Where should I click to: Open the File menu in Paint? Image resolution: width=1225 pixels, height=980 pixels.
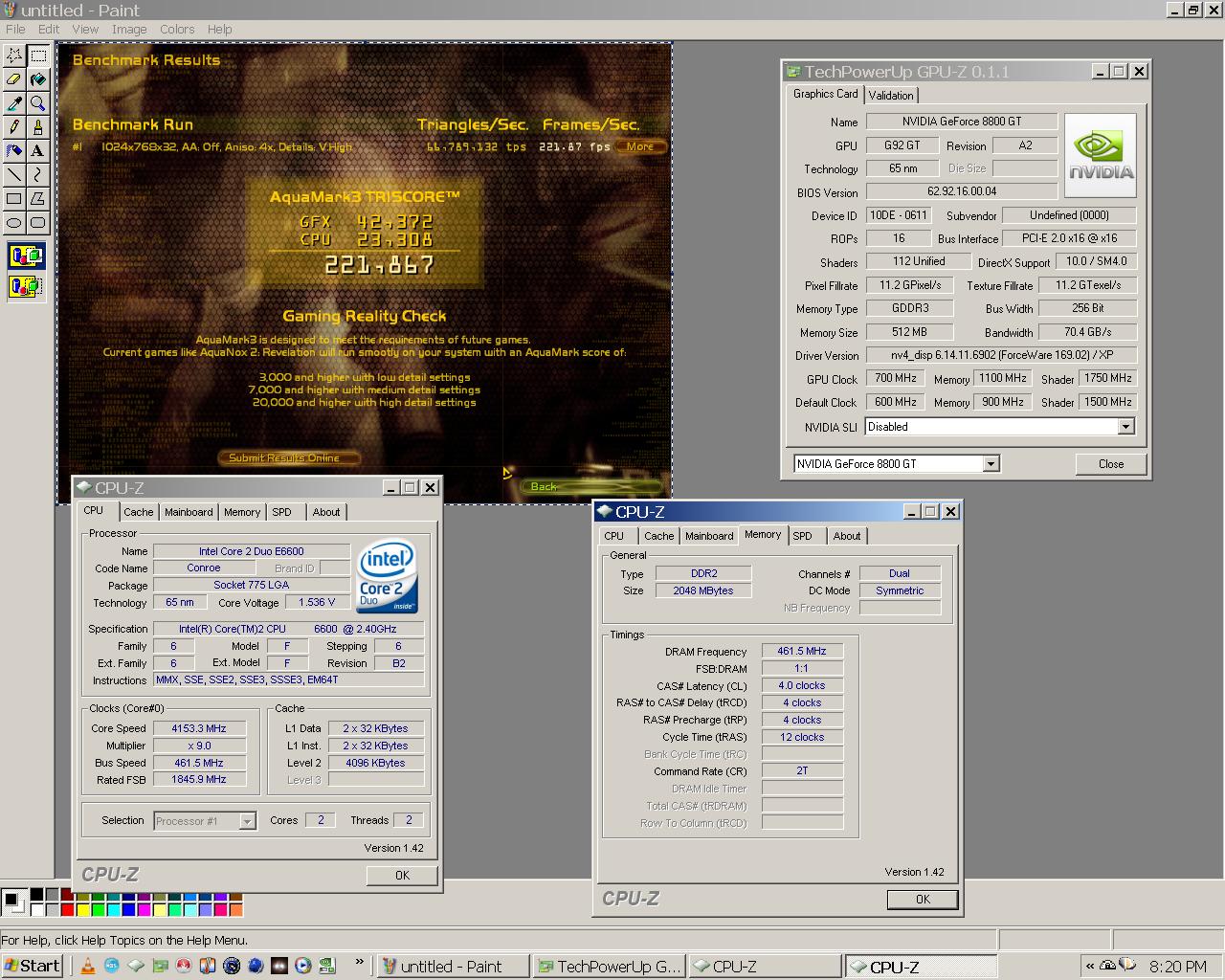pyautogui.click(x=15, y=29)
